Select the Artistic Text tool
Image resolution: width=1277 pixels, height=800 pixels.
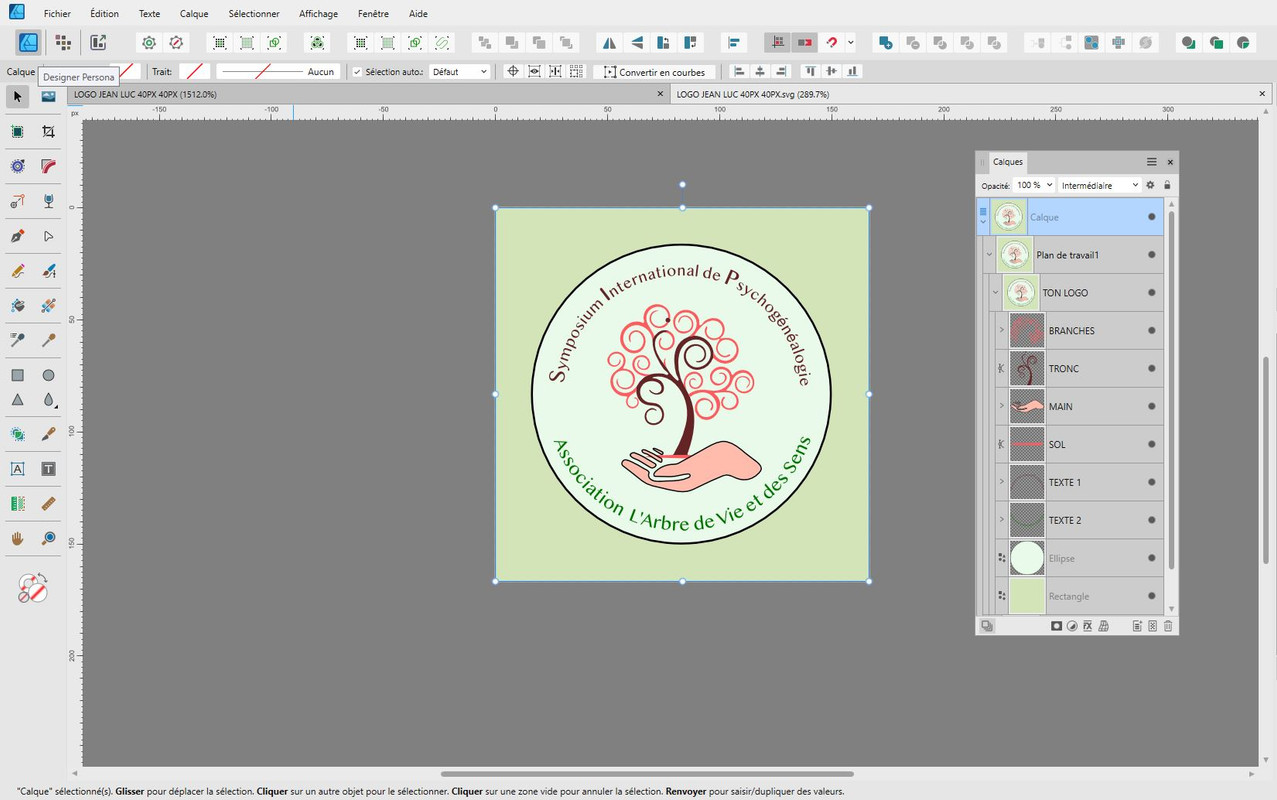pyautogui.click(x=17, y=469)
